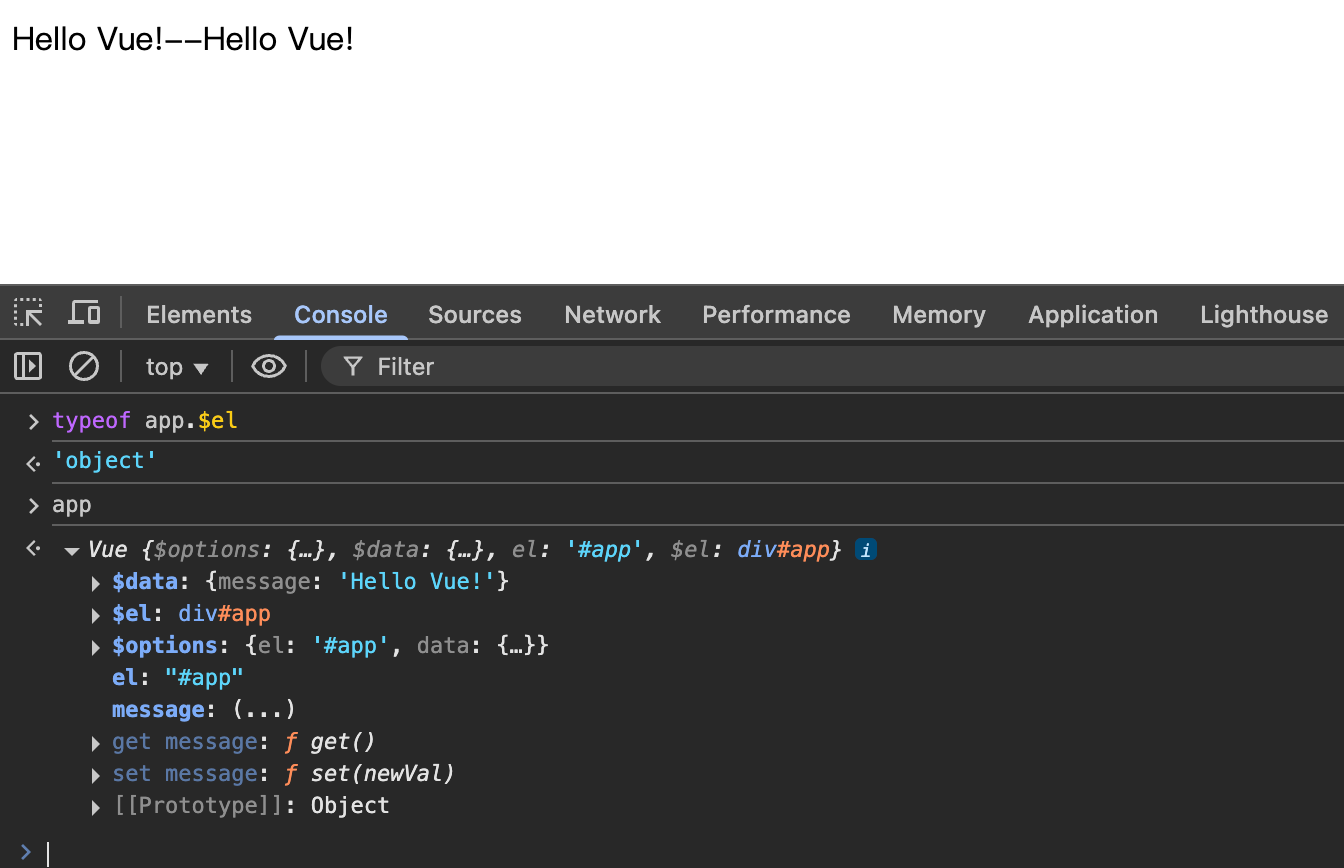Expand the [[Prototype]] Object entry
This screenshot has width=1344, height=868.
click(x=96, y=807)
